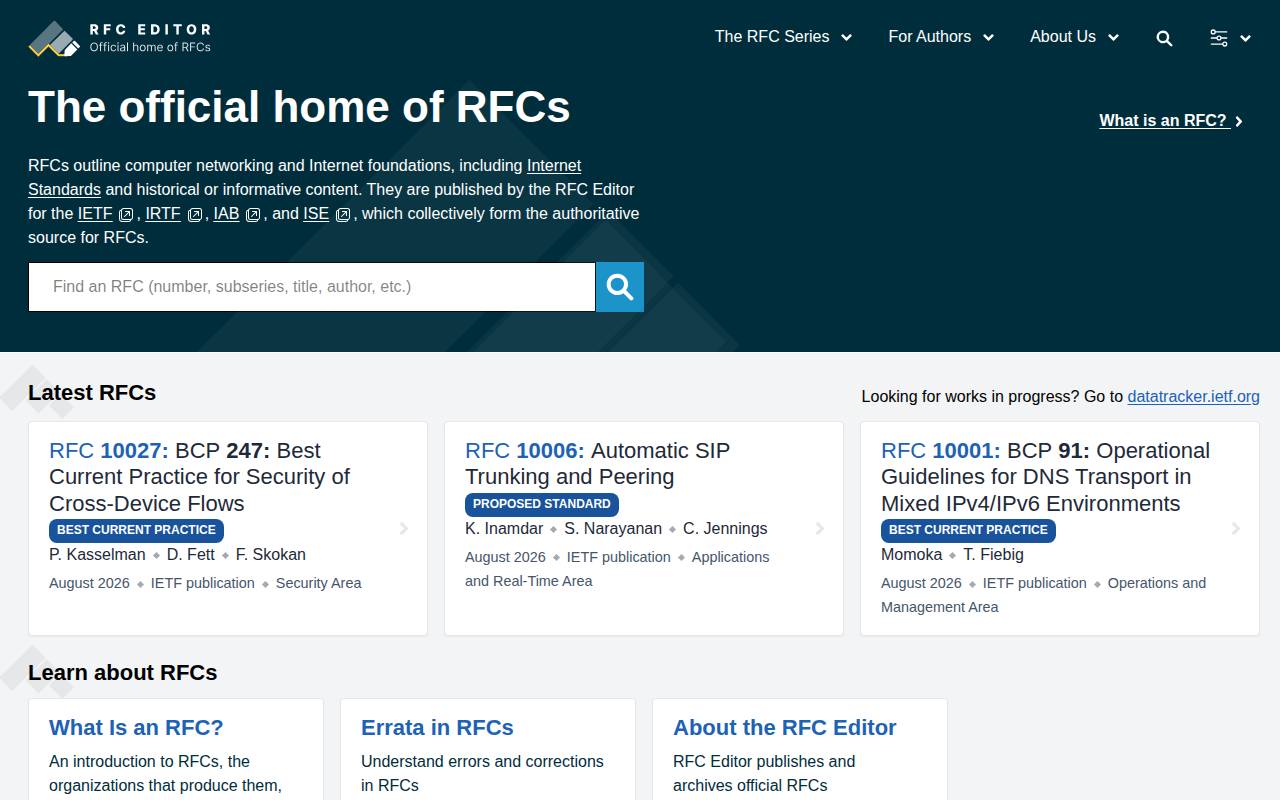Click the blue magnifier search button

point(620,287)
